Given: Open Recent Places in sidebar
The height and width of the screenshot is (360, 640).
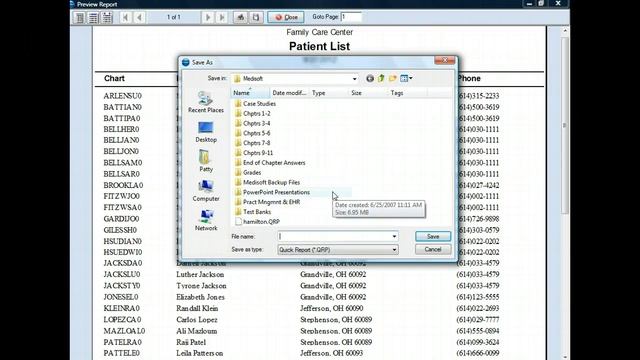Looking at the screenshot, I should click(206, 102).
